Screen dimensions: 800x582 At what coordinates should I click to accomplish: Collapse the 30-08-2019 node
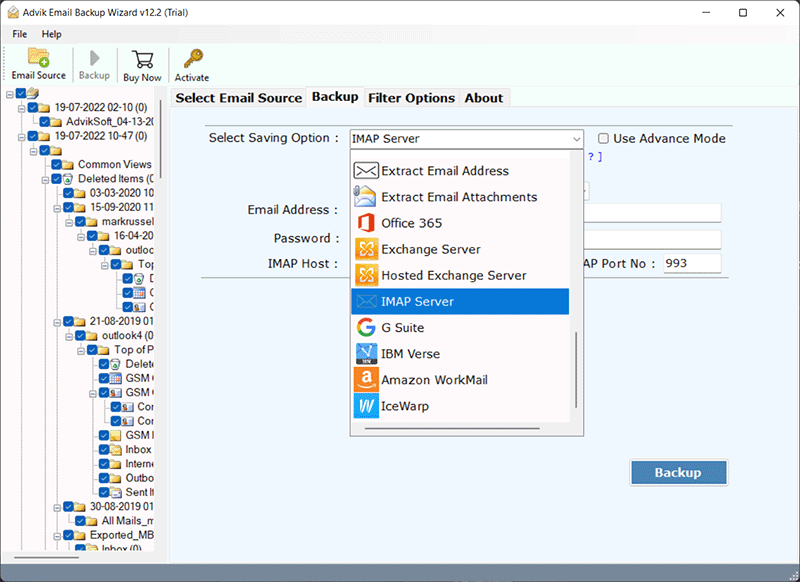coord(57,508)
